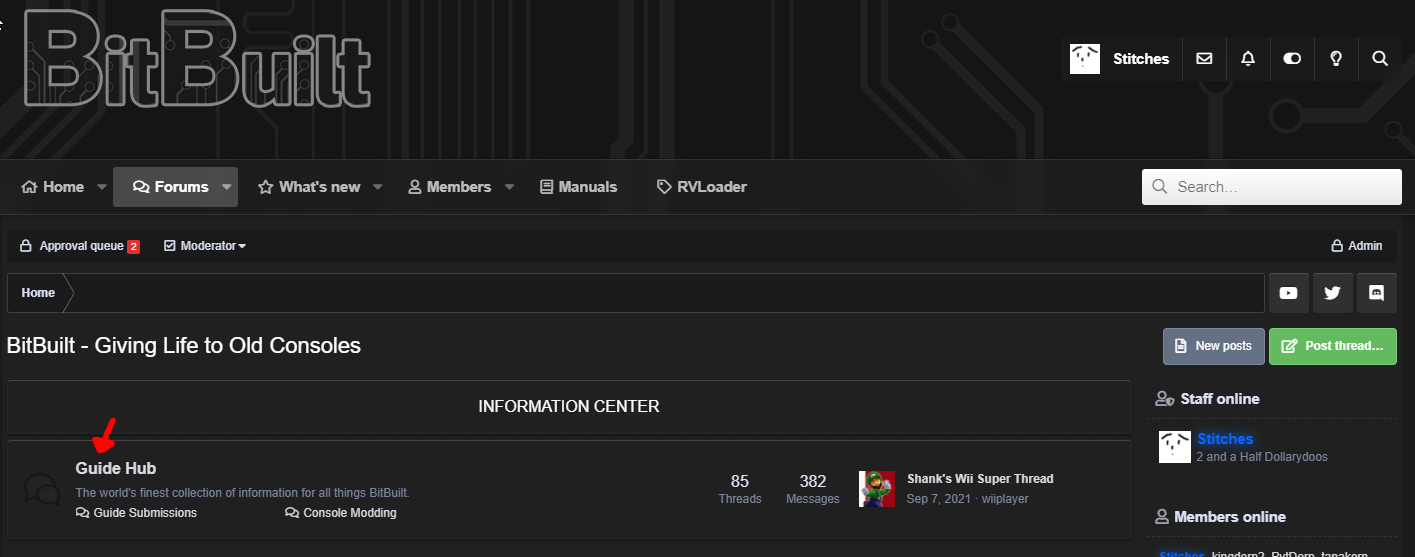1415x557 pixels.
Task: Open Console Modding sub-forum
Action: click(341, 513)
